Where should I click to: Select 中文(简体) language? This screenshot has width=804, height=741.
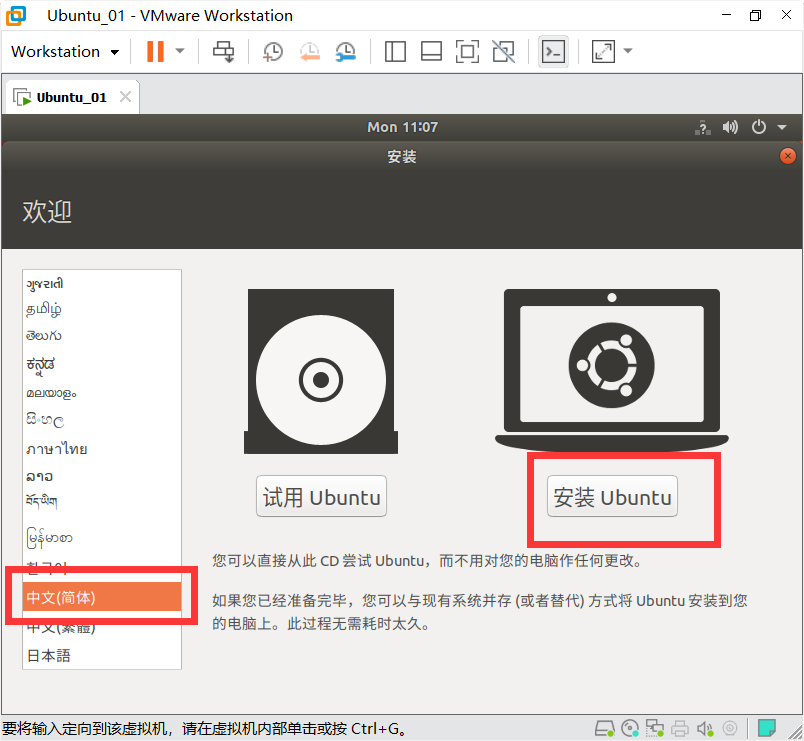[102, 597]
